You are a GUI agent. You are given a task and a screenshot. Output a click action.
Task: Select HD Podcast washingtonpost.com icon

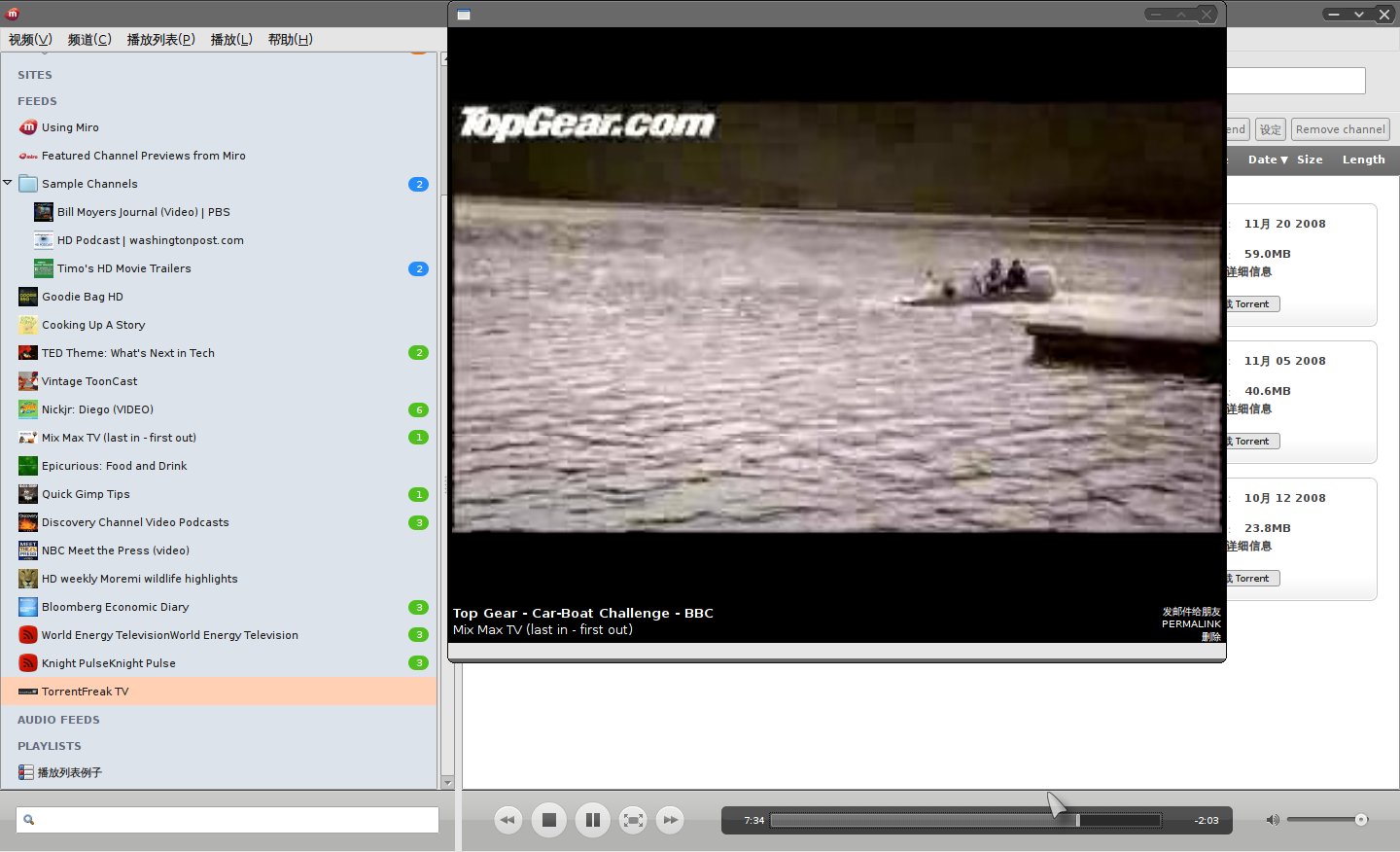point(44,240)
